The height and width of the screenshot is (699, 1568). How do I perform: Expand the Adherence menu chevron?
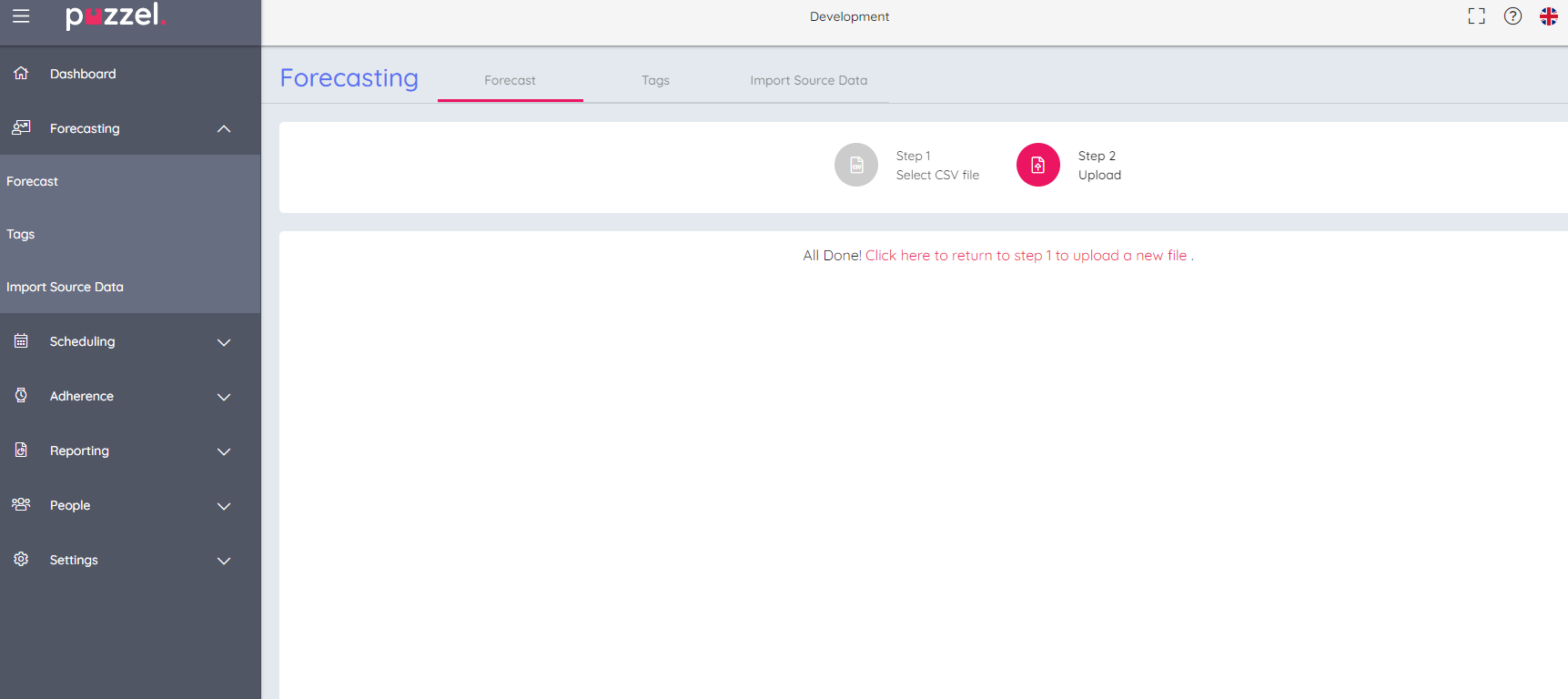[224, 397]
